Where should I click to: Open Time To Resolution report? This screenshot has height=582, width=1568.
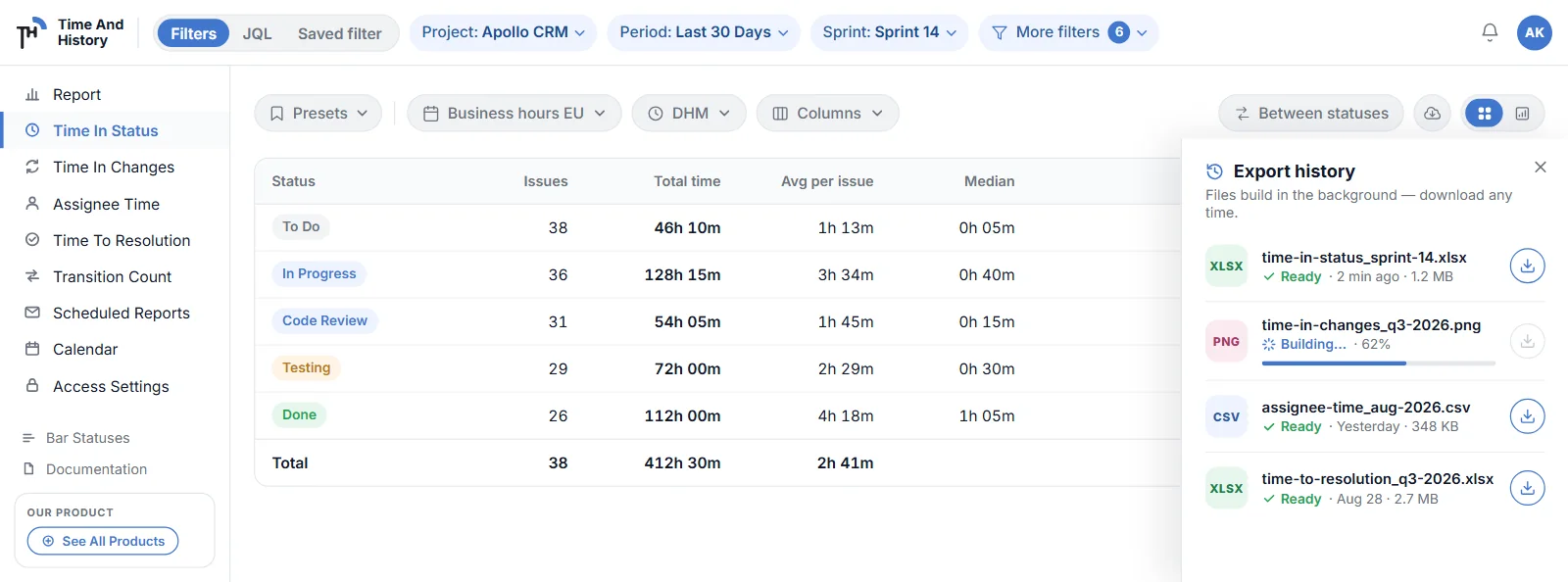(115, 240)
